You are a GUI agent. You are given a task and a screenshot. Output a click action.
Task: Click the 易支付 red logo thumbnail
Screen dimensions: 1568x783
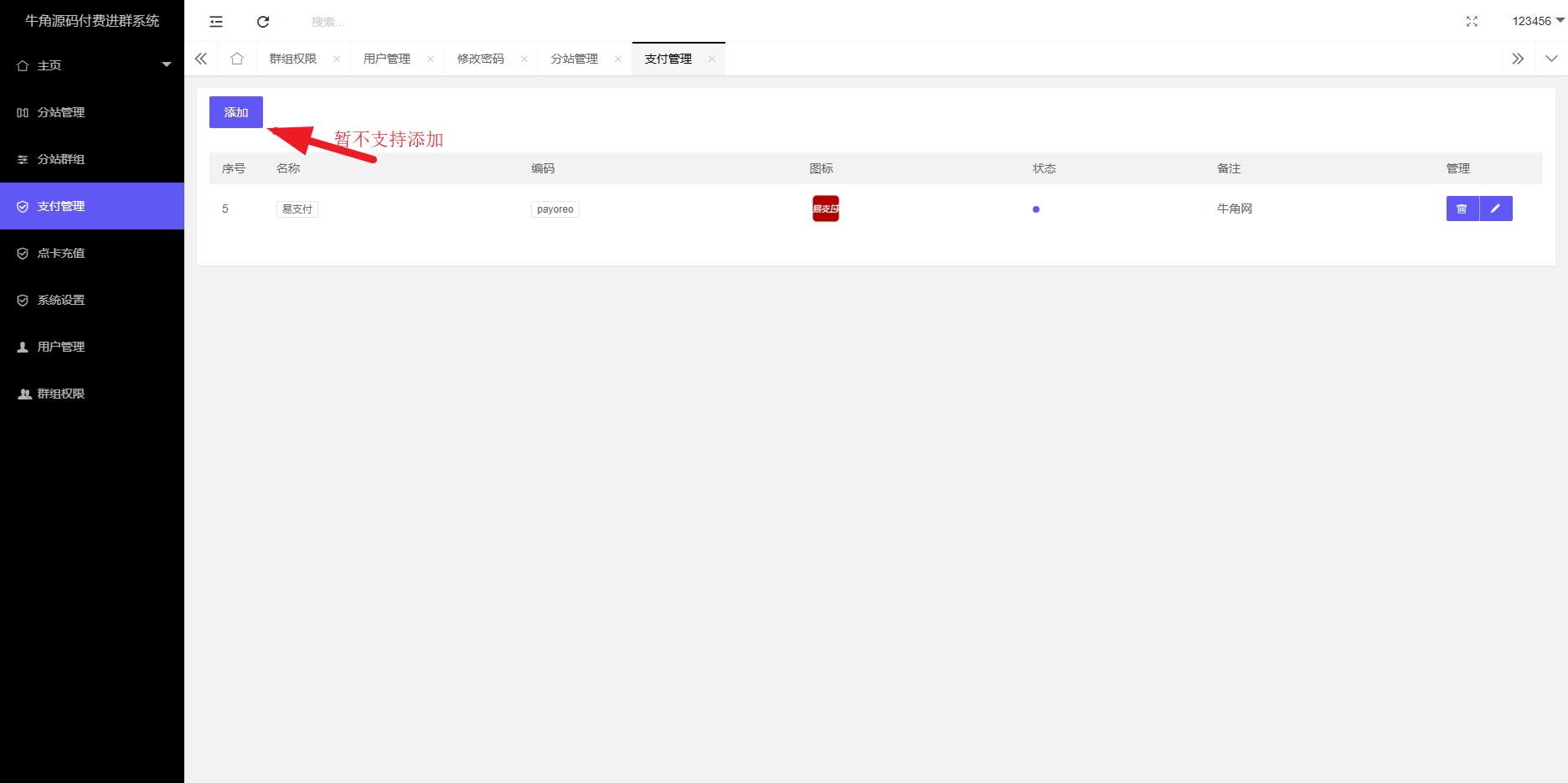click(x=825, y=209)
